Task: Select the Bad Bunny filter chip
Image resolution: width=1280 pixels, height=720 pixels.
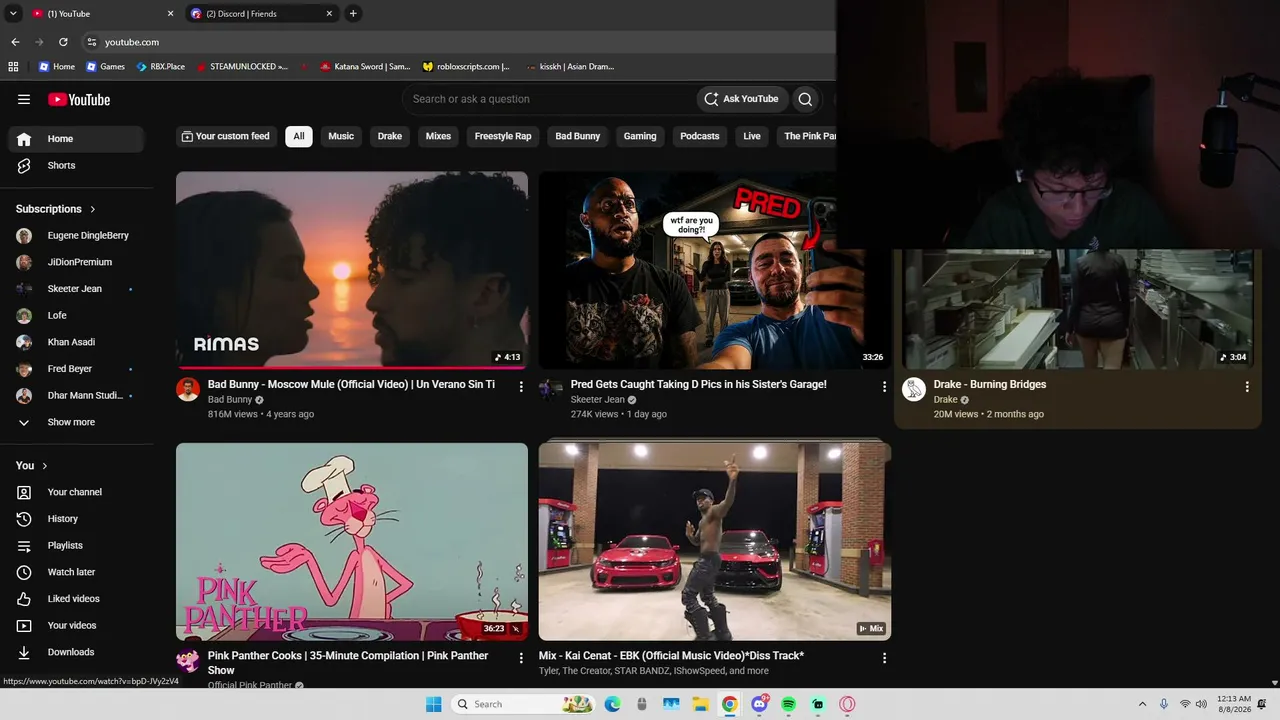Action: [x=578, y=136]
